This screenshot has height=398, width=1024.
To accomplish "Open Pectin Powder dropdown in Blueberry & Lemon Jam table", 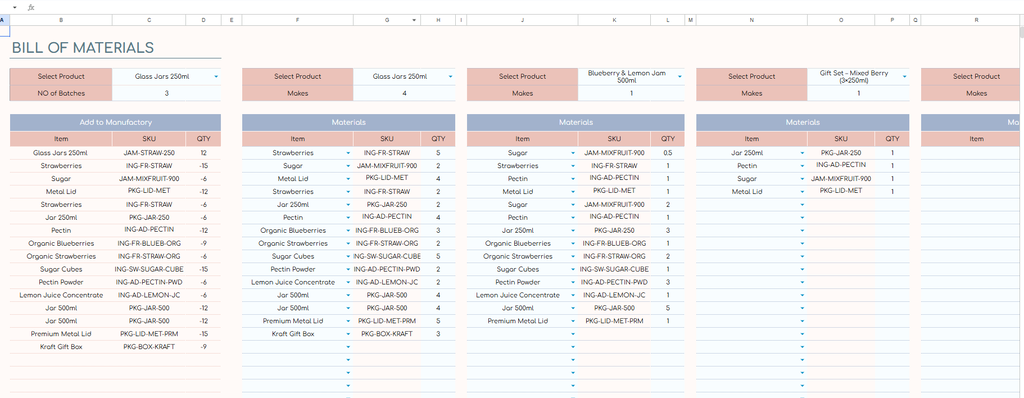I will (573, 282).
